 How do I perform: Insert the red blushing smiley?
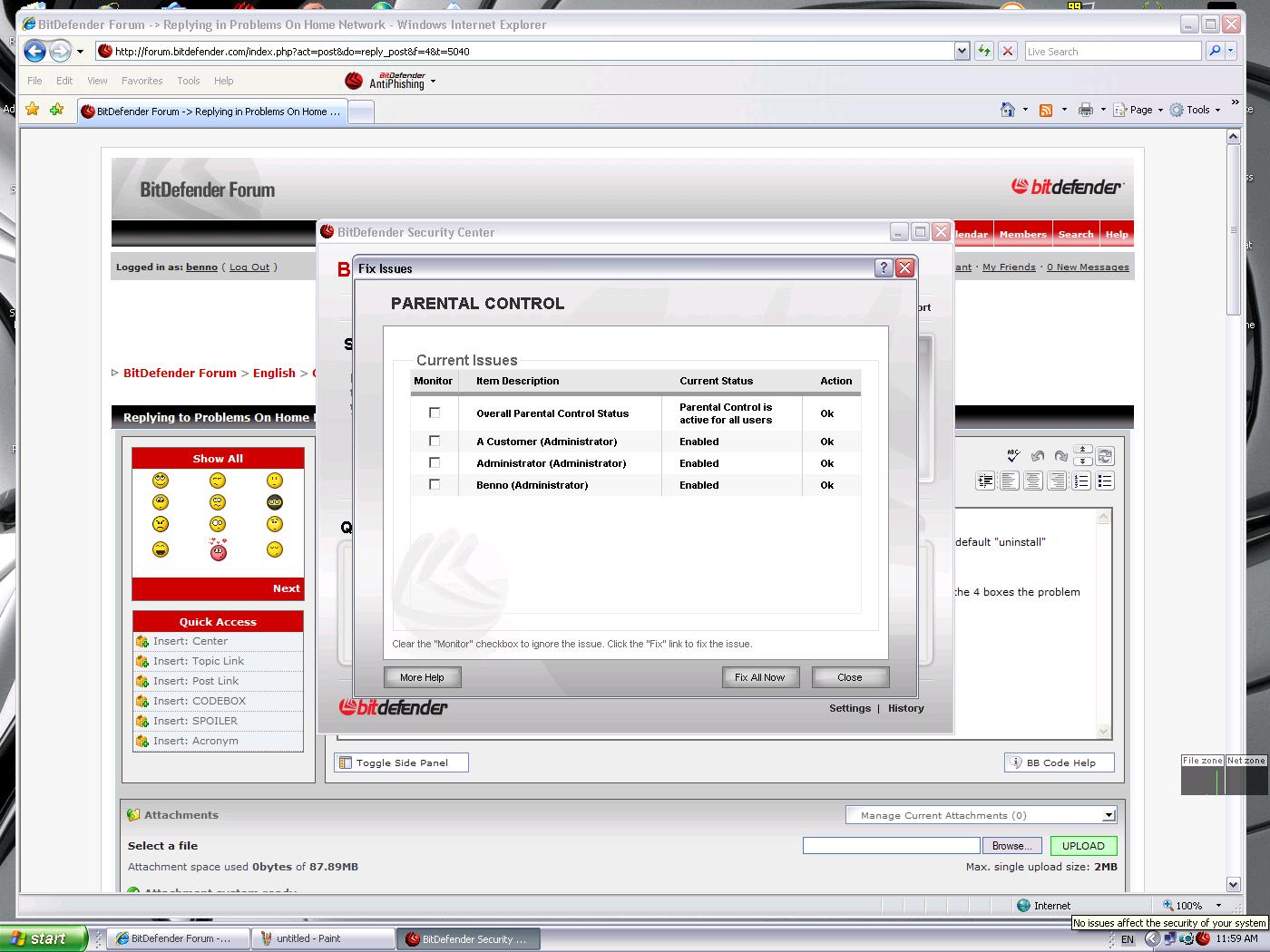coord(218,549)
